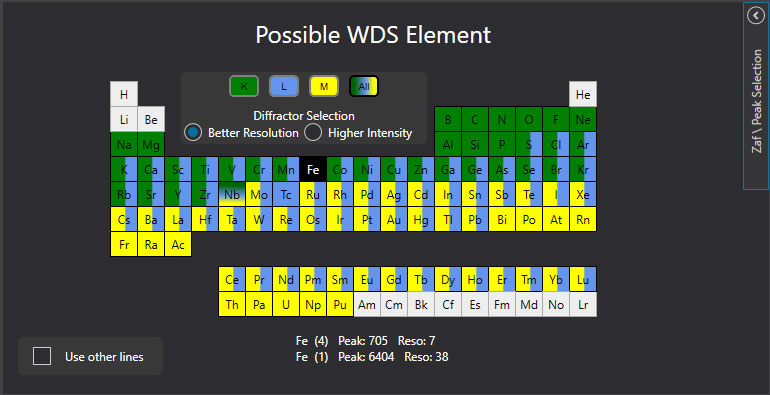Viewport: 770px width, 395px height.
Task: Pick the Na element
Action: 124,144
